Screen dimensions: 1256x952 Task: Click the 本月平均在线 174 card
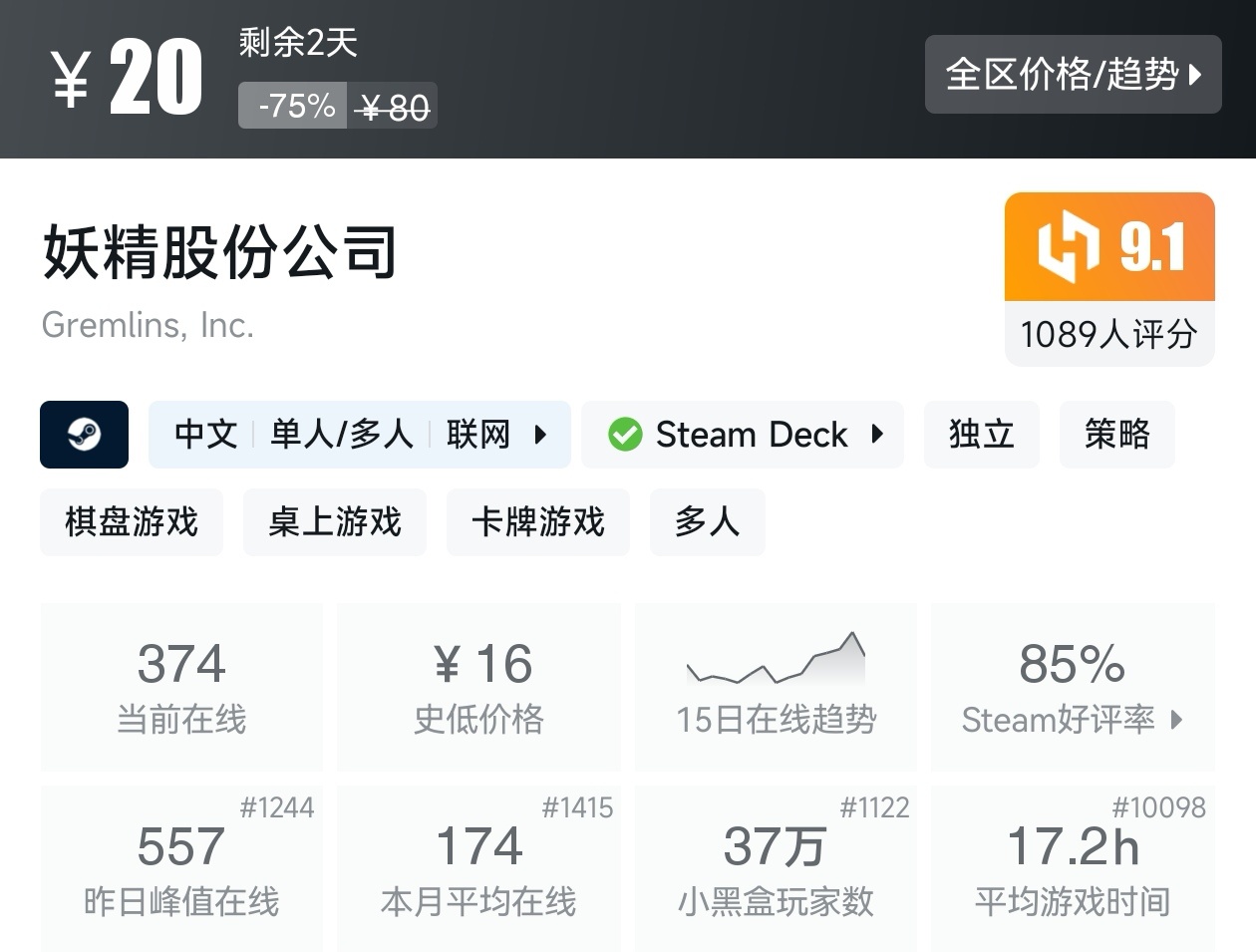[478, 868]
